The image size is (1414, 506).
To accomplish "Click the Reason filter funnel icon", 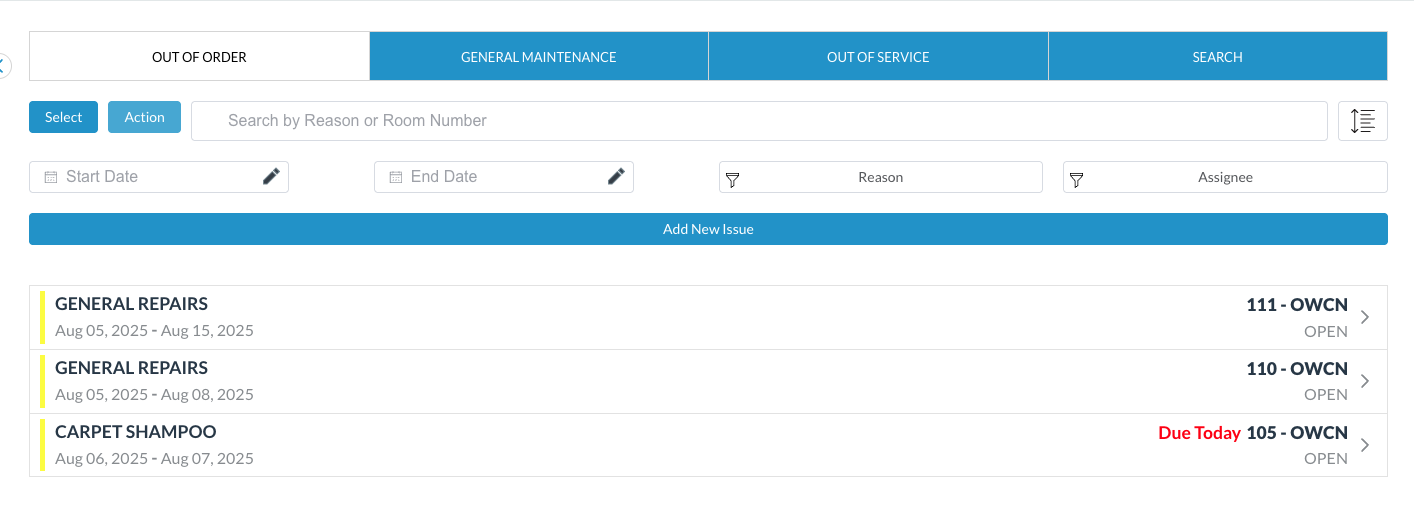I will pos(732,179).
